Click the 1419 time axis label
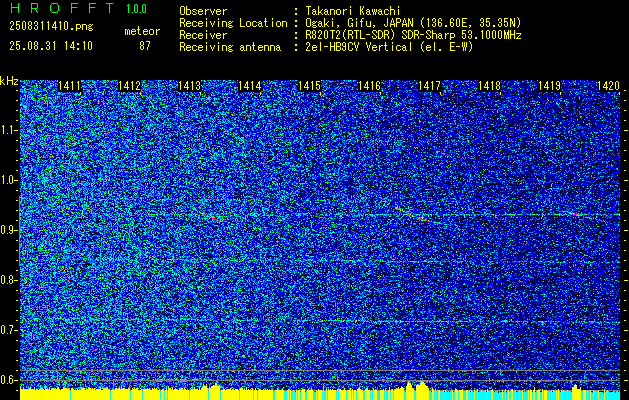 tap(549, 86)
